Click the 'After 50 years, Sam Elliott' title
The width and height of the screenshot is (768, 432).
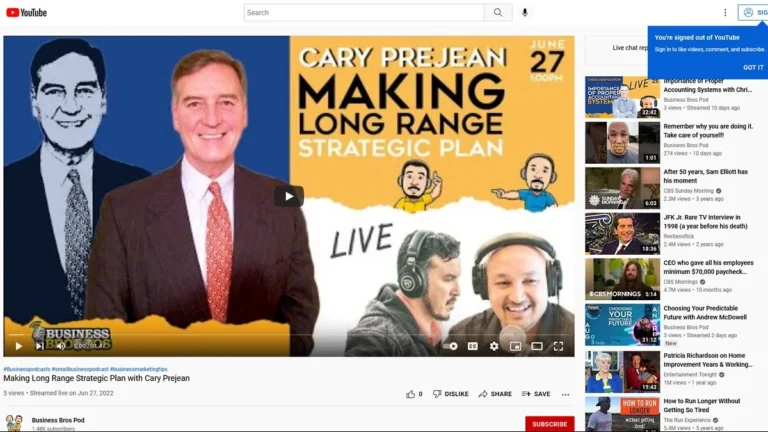[705, 176]
